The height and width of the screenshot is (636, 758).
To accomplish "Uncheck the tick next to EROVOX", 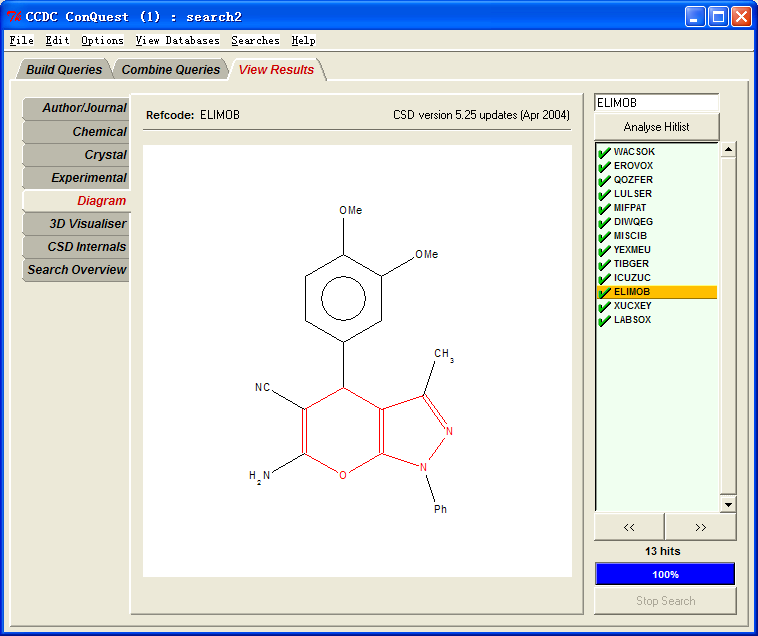I will point(604,166).
